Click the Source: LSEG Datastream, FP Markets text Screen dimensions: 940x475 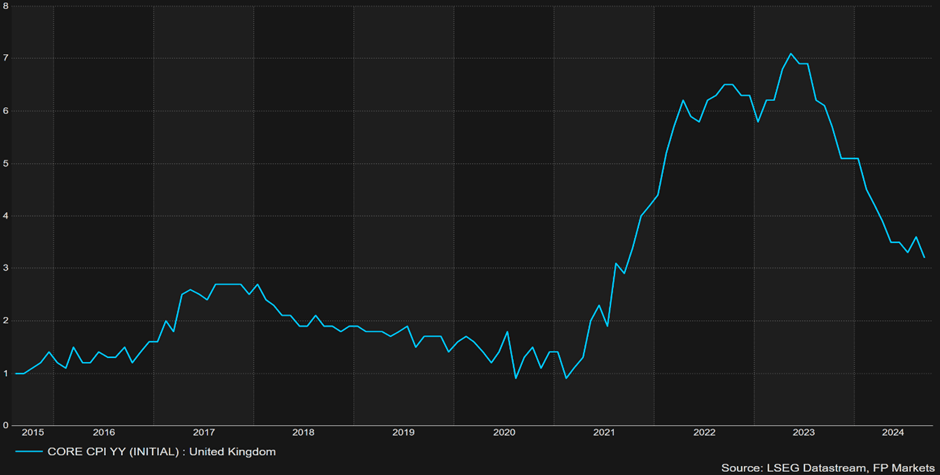(827, 467)
